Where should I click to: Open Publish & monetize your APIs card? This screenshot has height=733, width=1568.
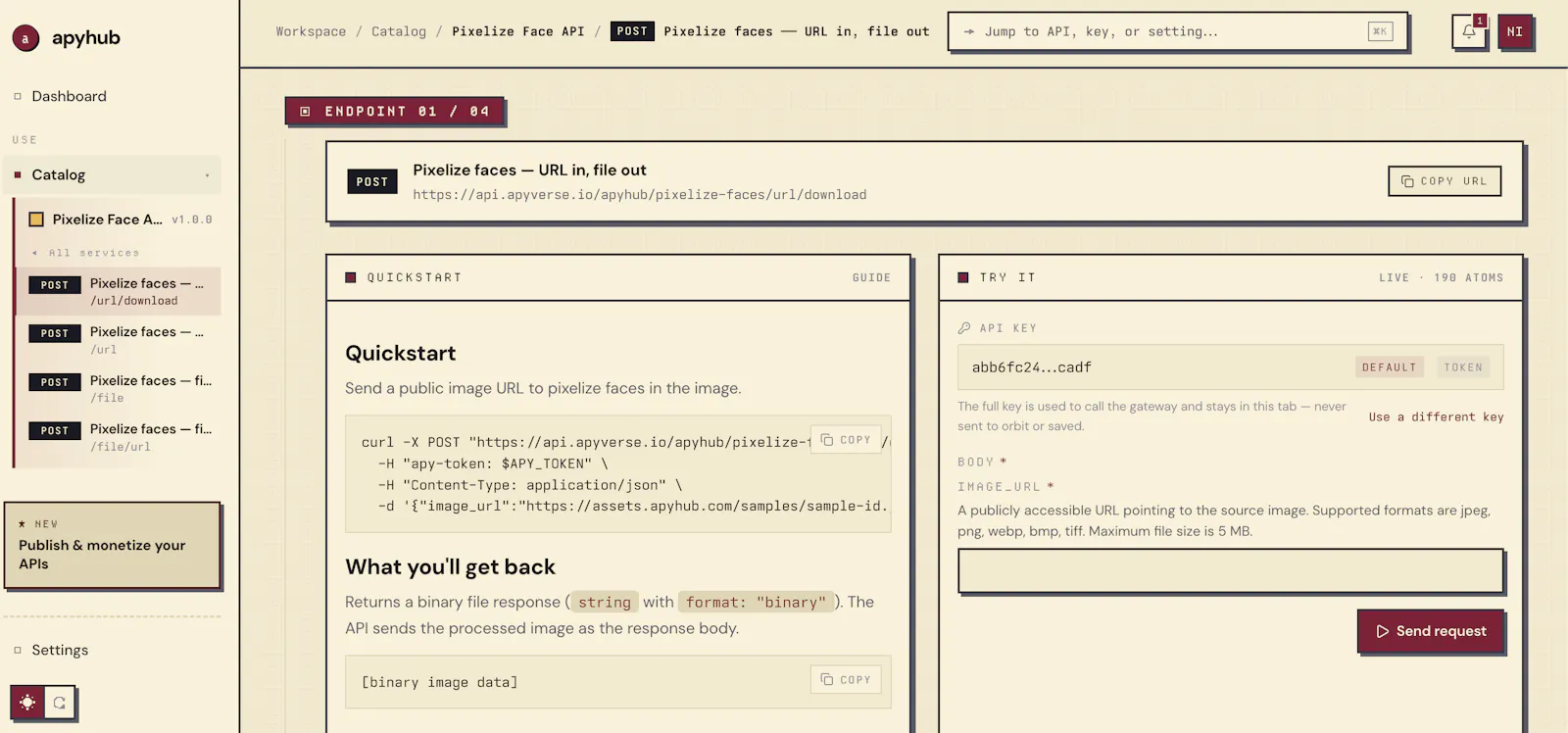(113, 546)
